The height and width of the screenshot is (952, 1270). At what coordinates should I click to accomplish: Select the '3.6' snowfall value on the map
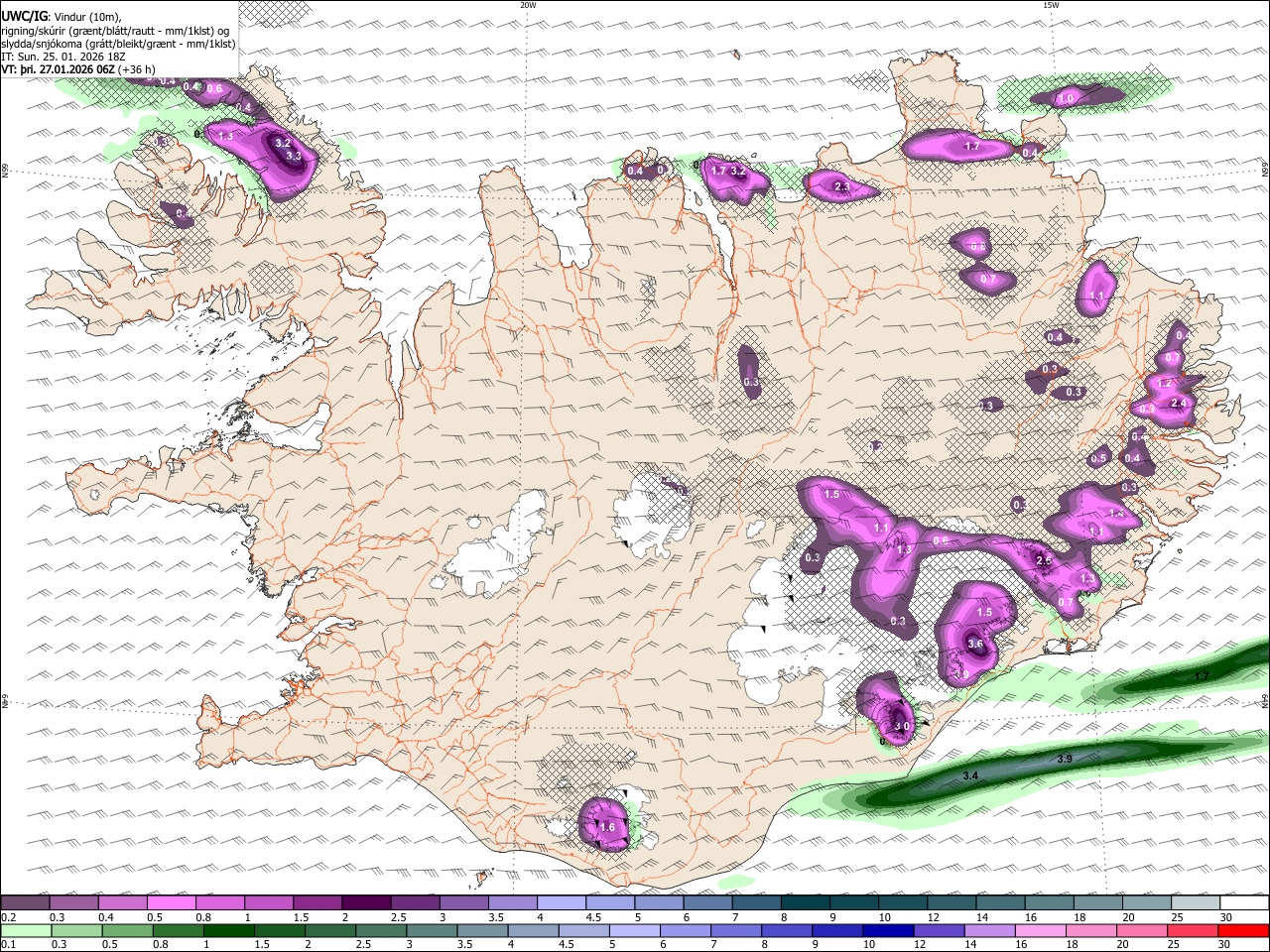(974, 644)
